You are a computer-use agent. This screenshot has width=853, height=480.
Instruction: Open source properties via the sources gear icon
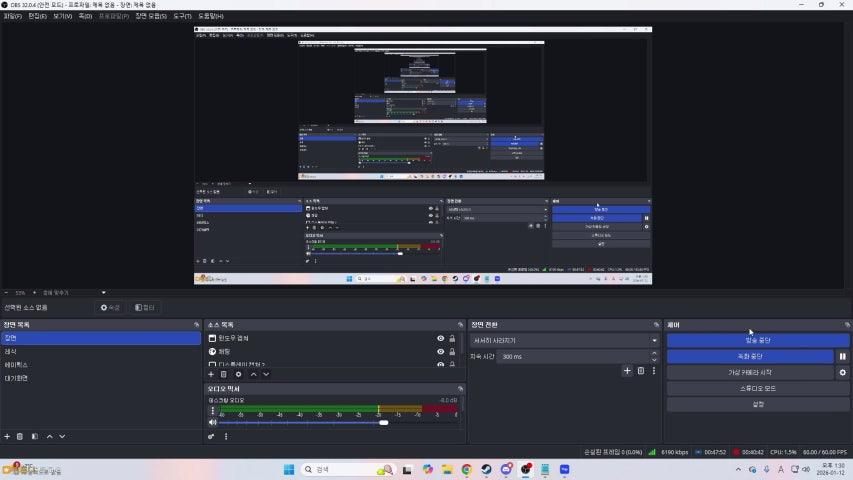click(x=238, y=374)
